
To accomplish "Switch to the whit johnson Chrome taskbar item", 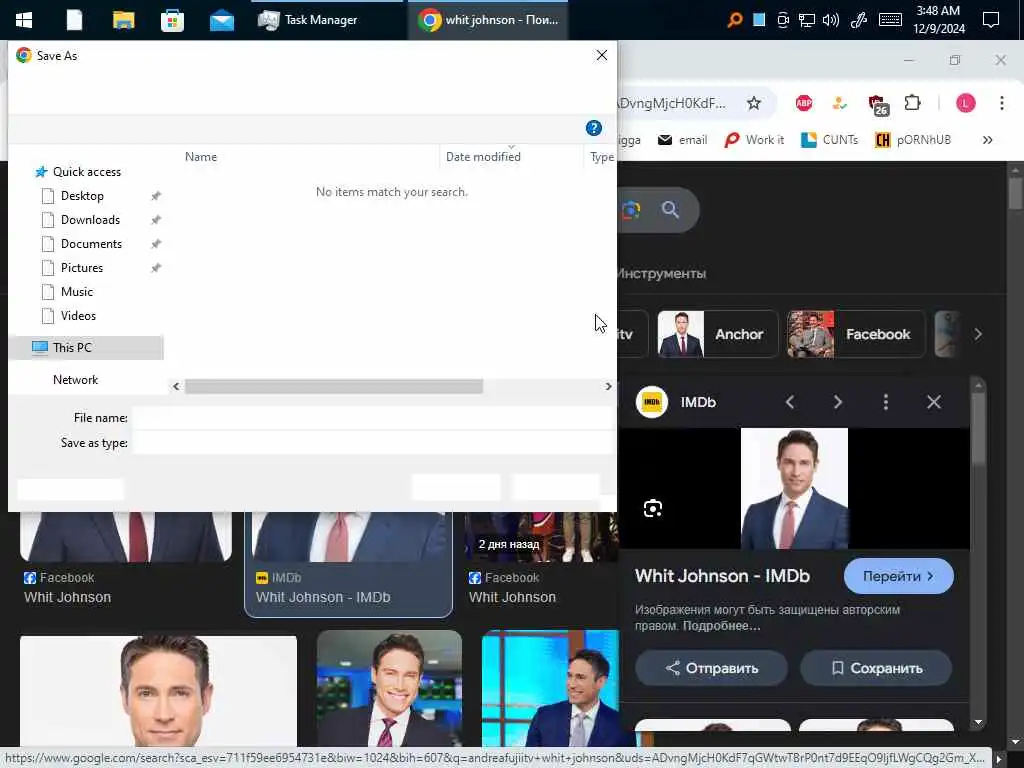I will [x=488, y=20].
